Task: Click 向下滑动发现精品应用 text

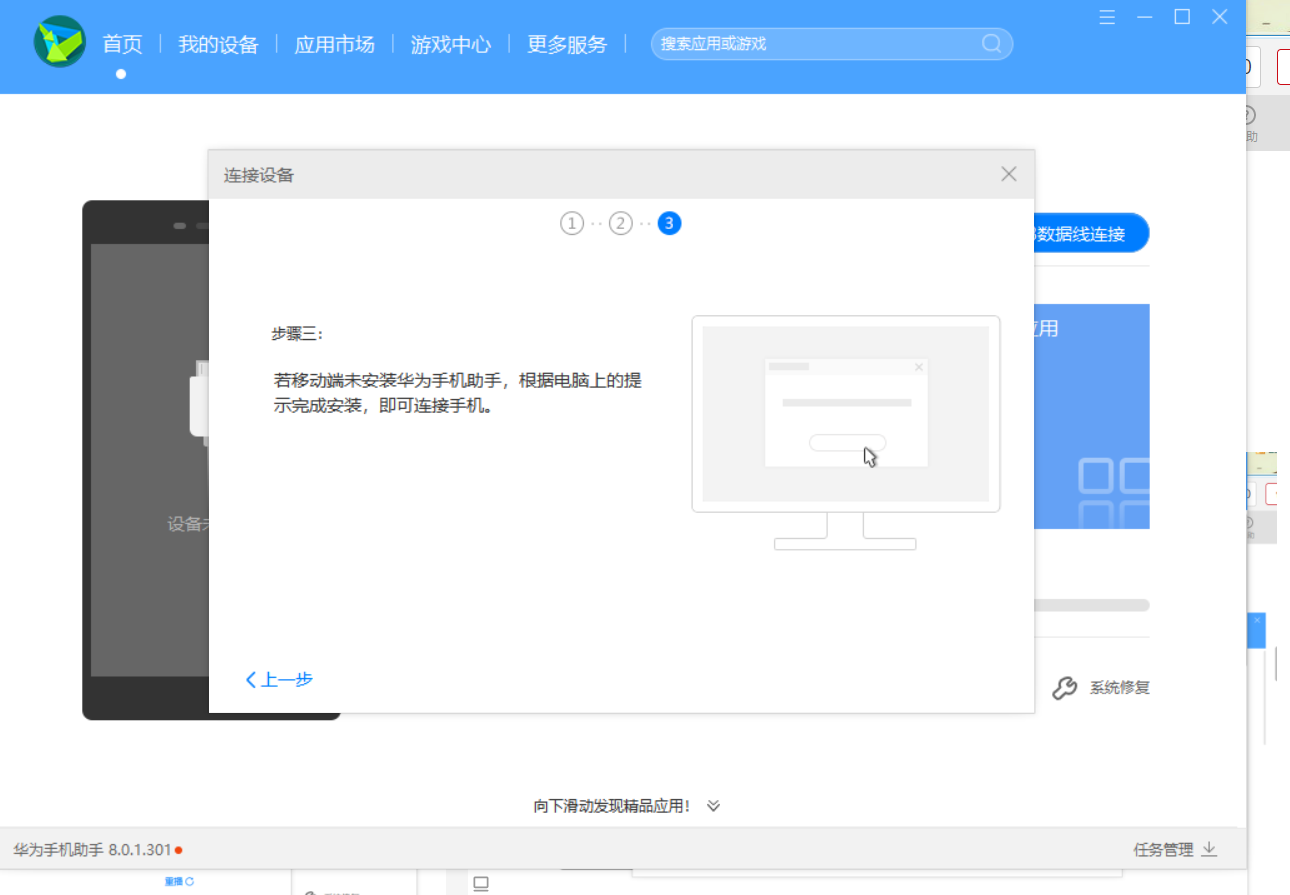Action: tap(612, 806)
